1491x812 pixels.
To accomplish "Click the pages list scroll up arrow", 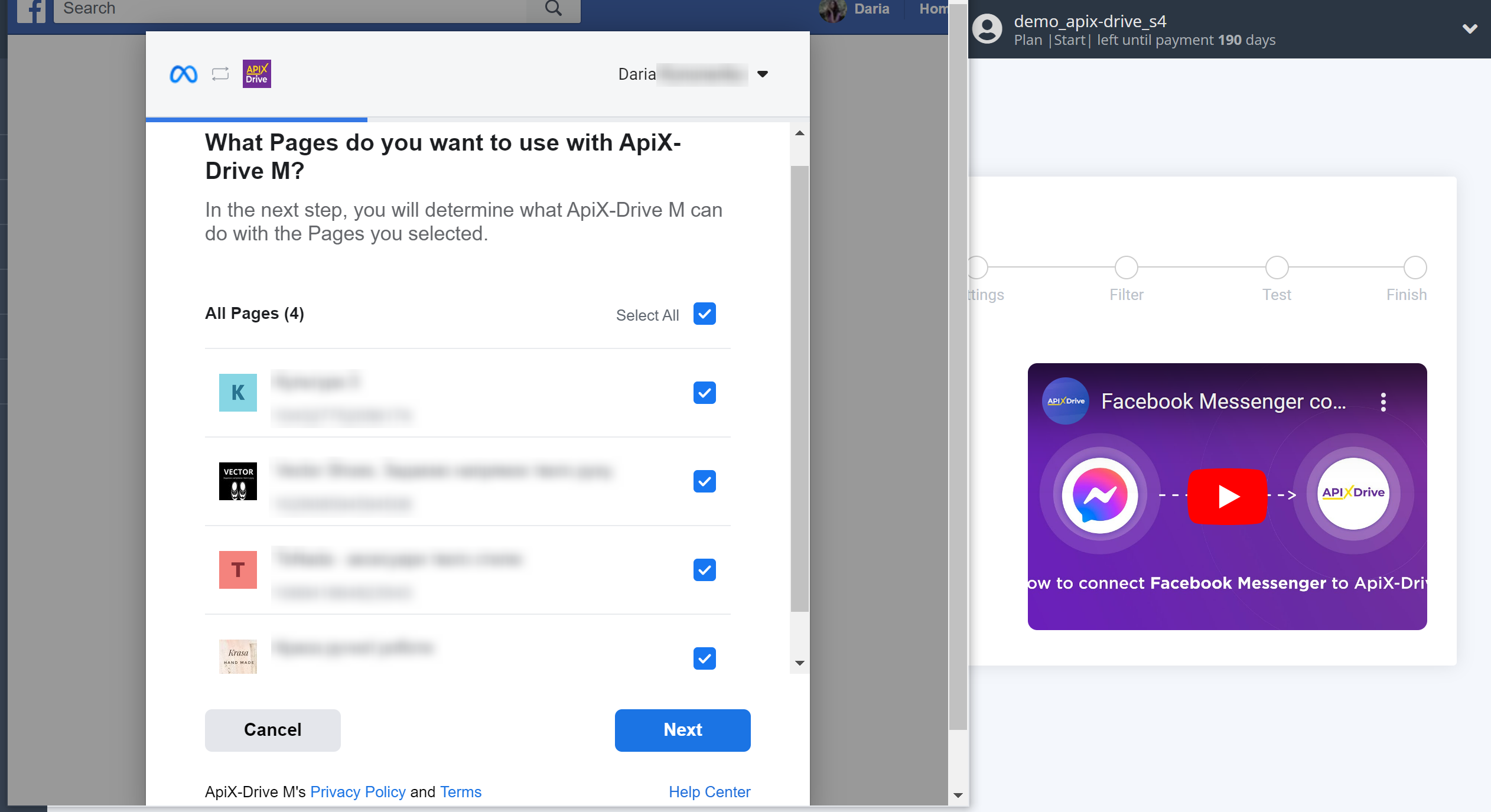I will click(800, 133).
